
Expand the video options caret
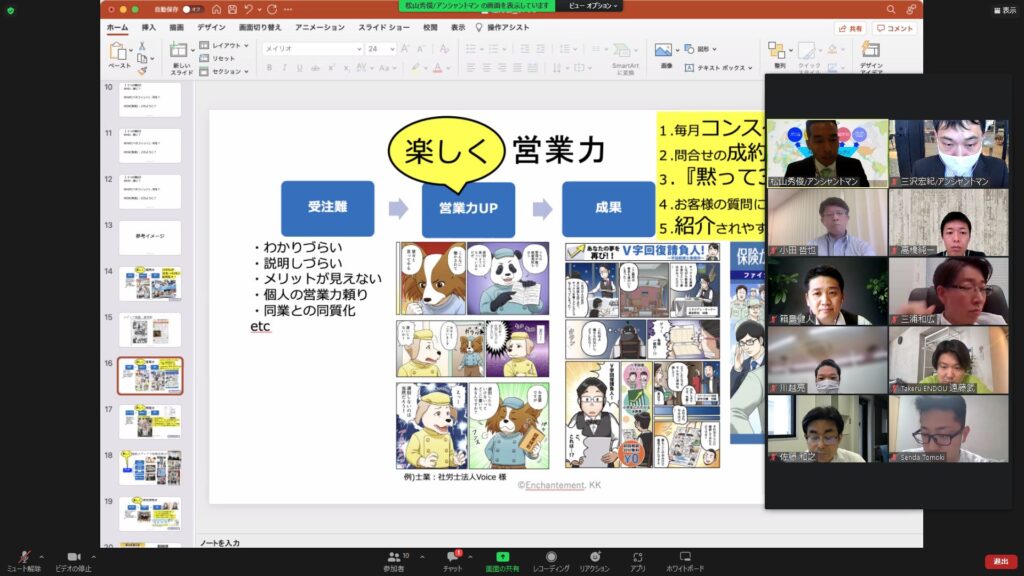pos(93,557)
